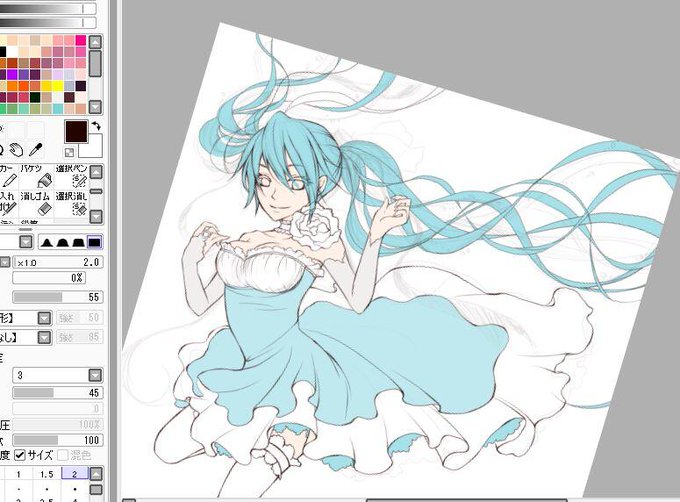Adjust the density slider showing 55

click(58, 297)
